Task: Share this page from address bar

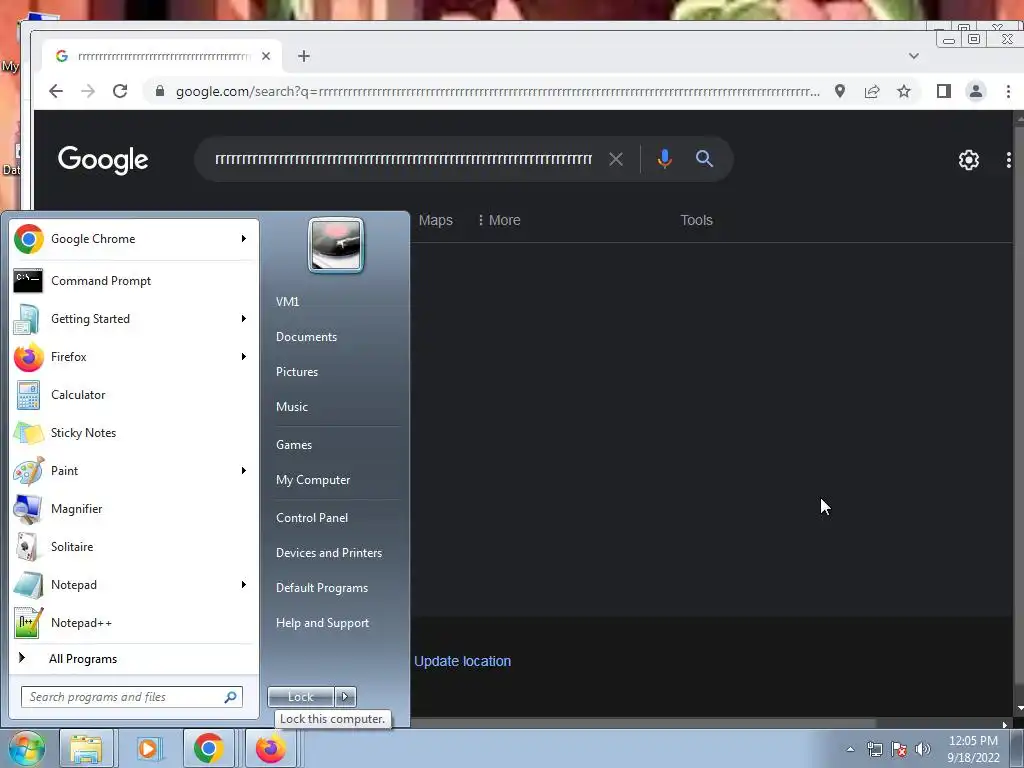Action: pos(872,91)
